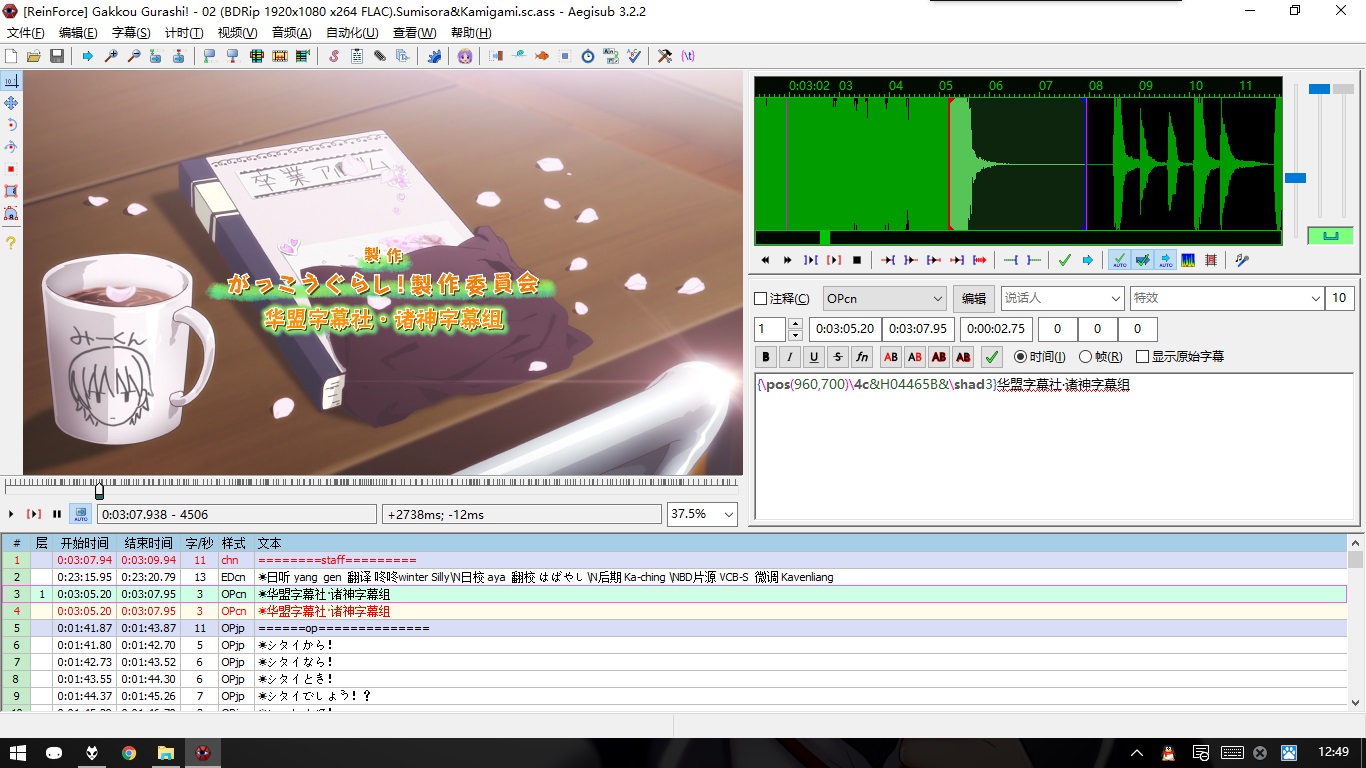Toggle auto go to next line on commit

point(1143,260)
